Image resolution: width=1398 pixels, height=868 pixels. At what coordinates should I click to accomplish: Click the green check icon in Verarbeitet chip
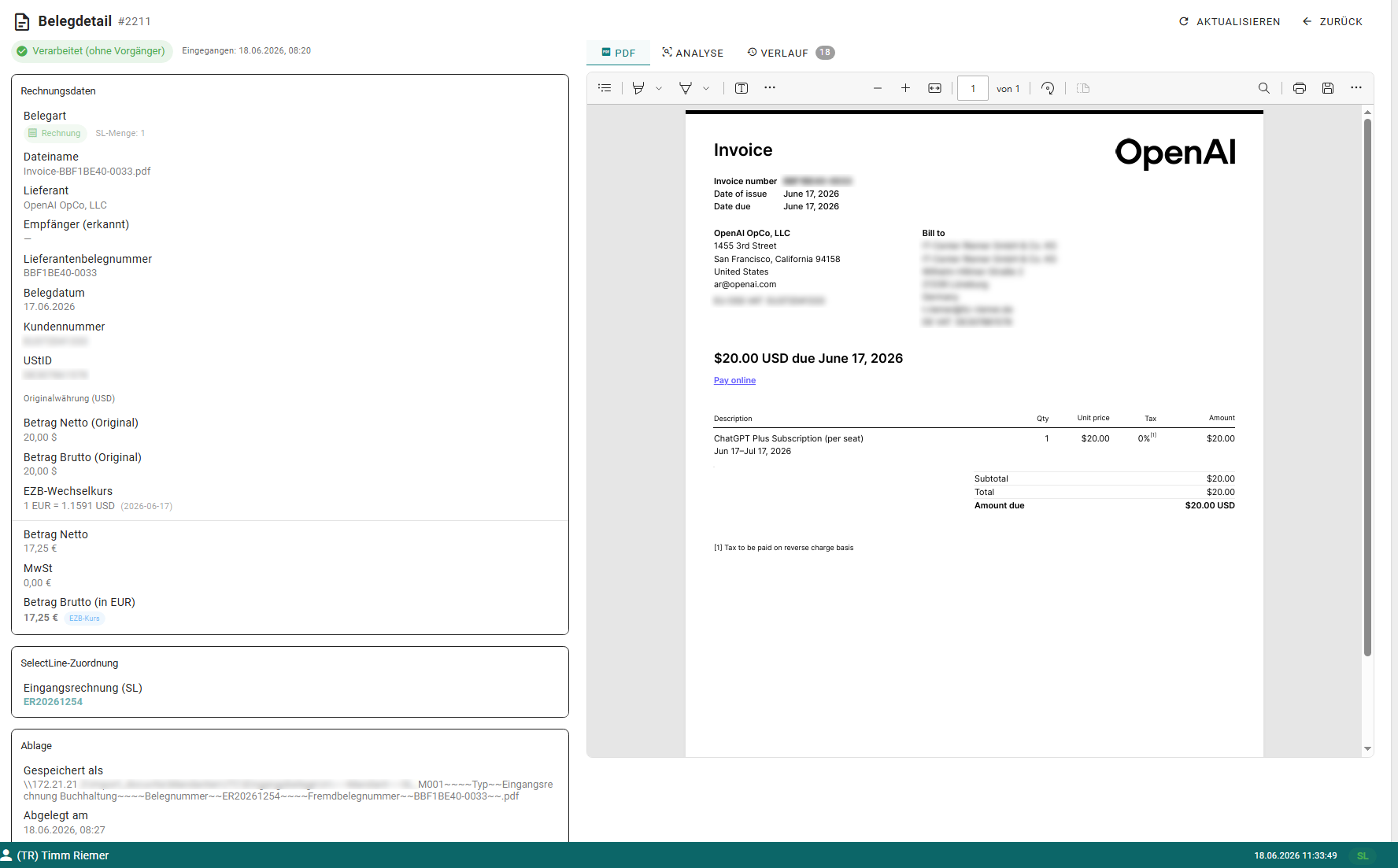(x=22, y=51)
